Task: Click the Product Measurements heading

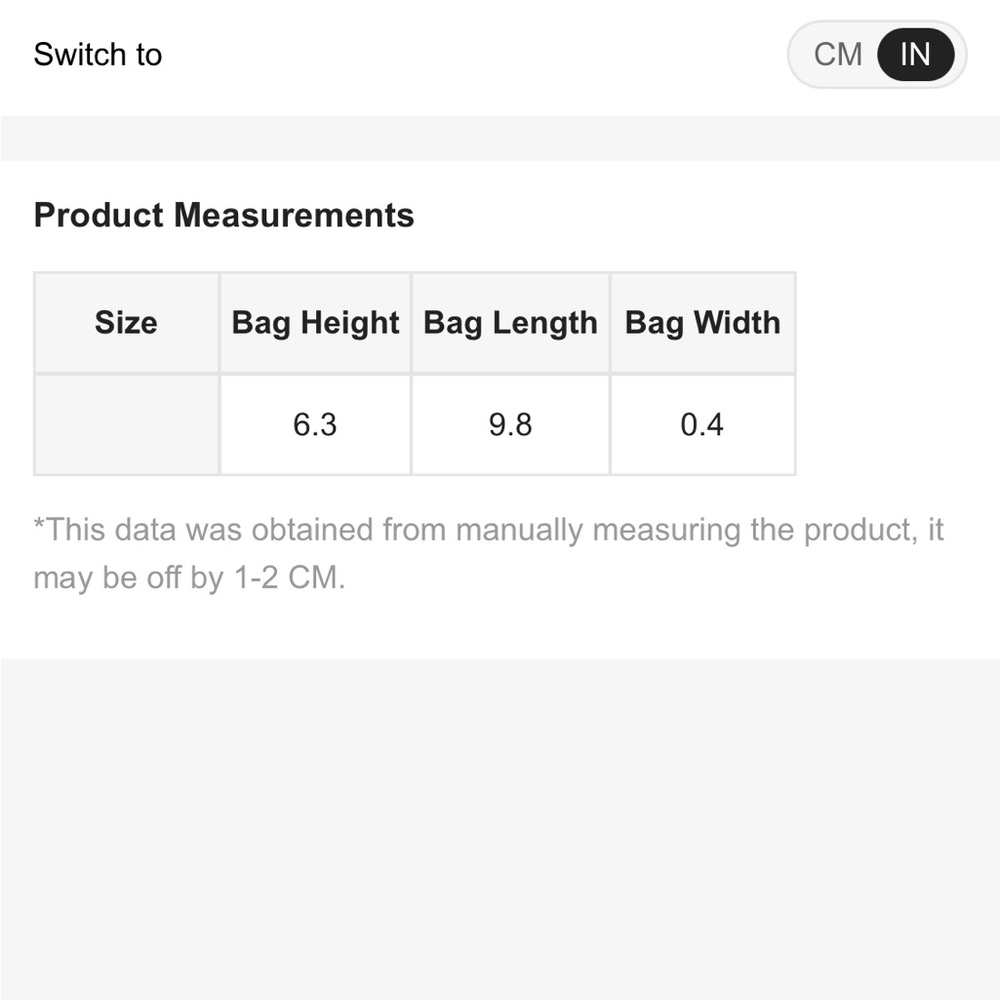Action: 224,215
